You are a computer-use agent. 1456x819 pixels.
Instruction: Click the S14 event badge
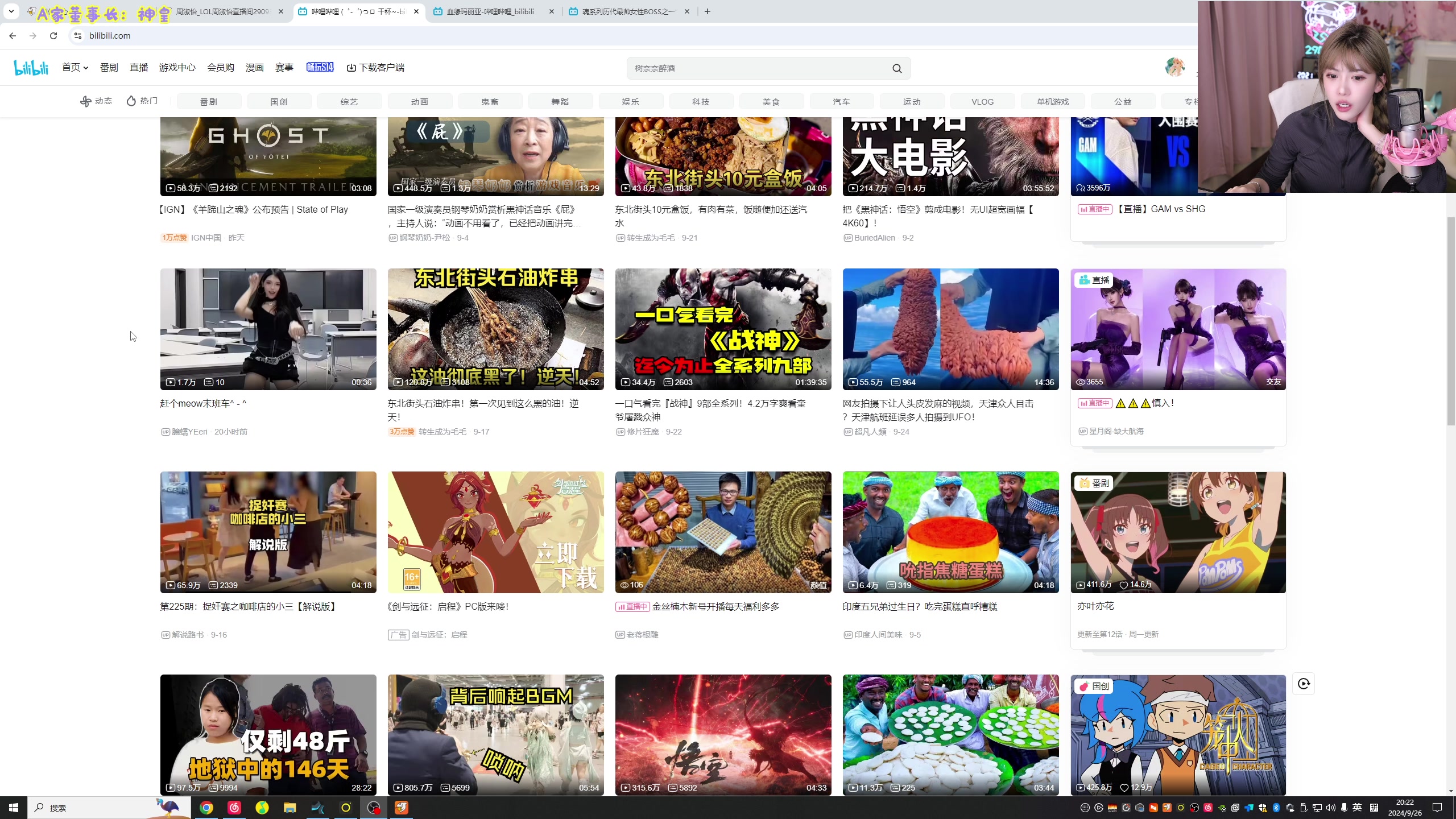coord(320,68)
